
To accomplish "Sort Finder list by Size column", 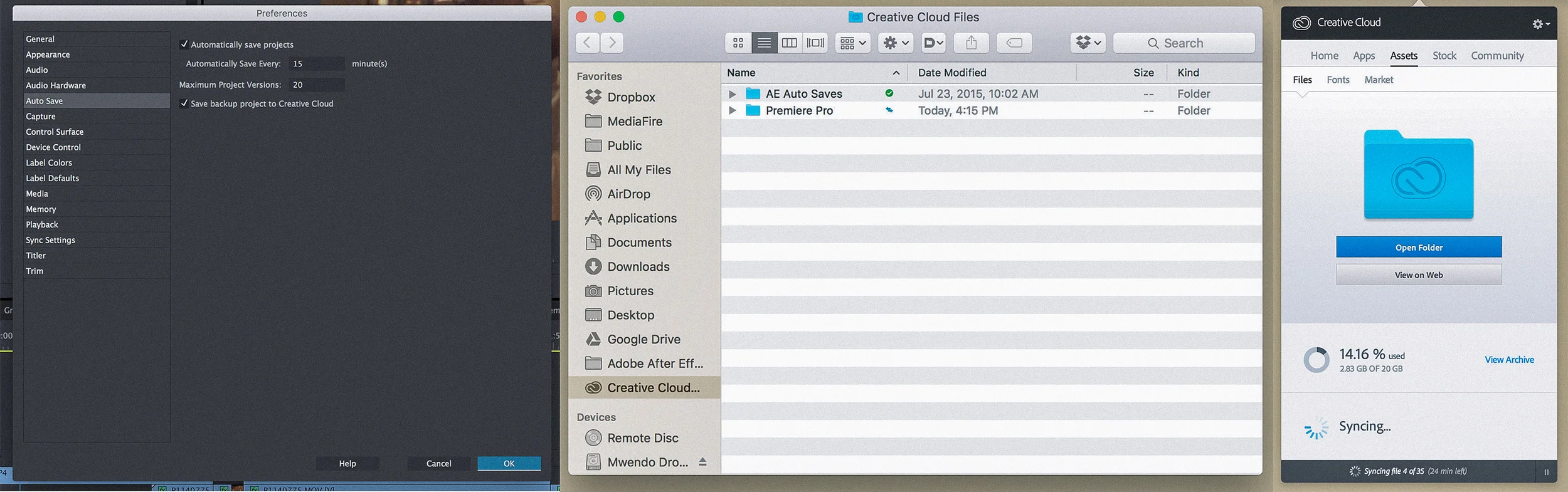I will click(1121, 73).
